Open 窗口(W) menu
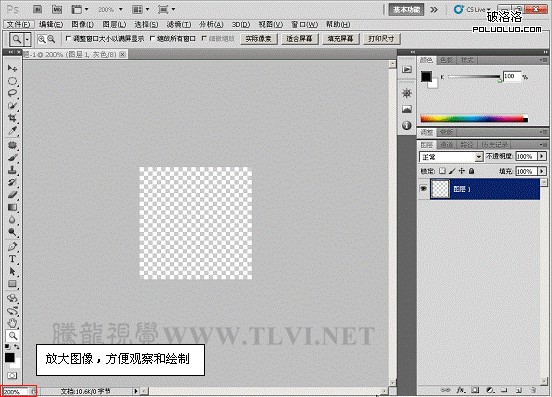 tap(304, 24)
